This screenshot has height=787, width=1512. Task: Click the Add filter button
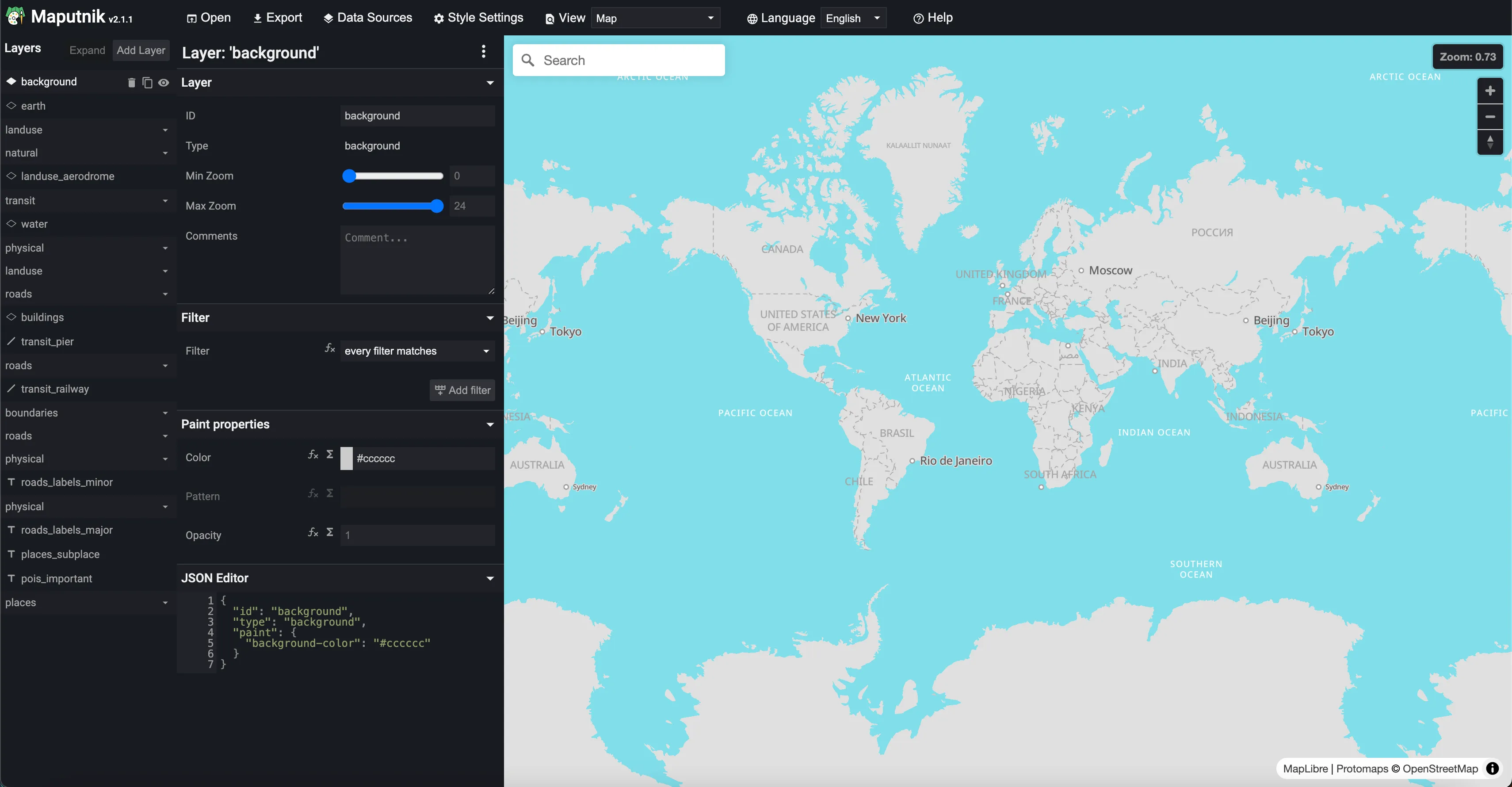point(462,390)
